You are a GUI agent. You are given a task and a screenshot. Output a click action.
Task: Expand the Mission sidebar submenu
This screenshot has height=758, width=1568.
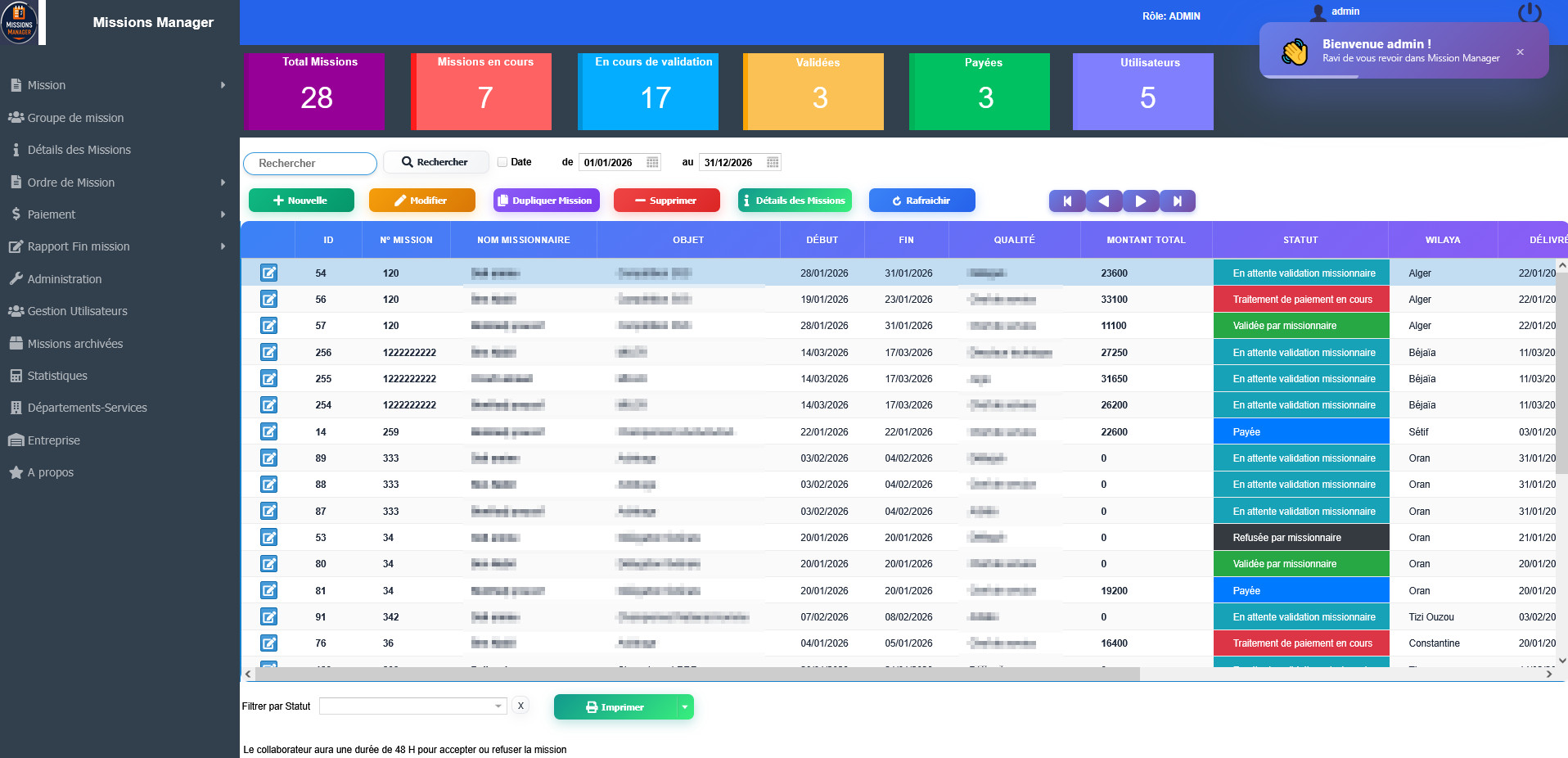point(223,85)
